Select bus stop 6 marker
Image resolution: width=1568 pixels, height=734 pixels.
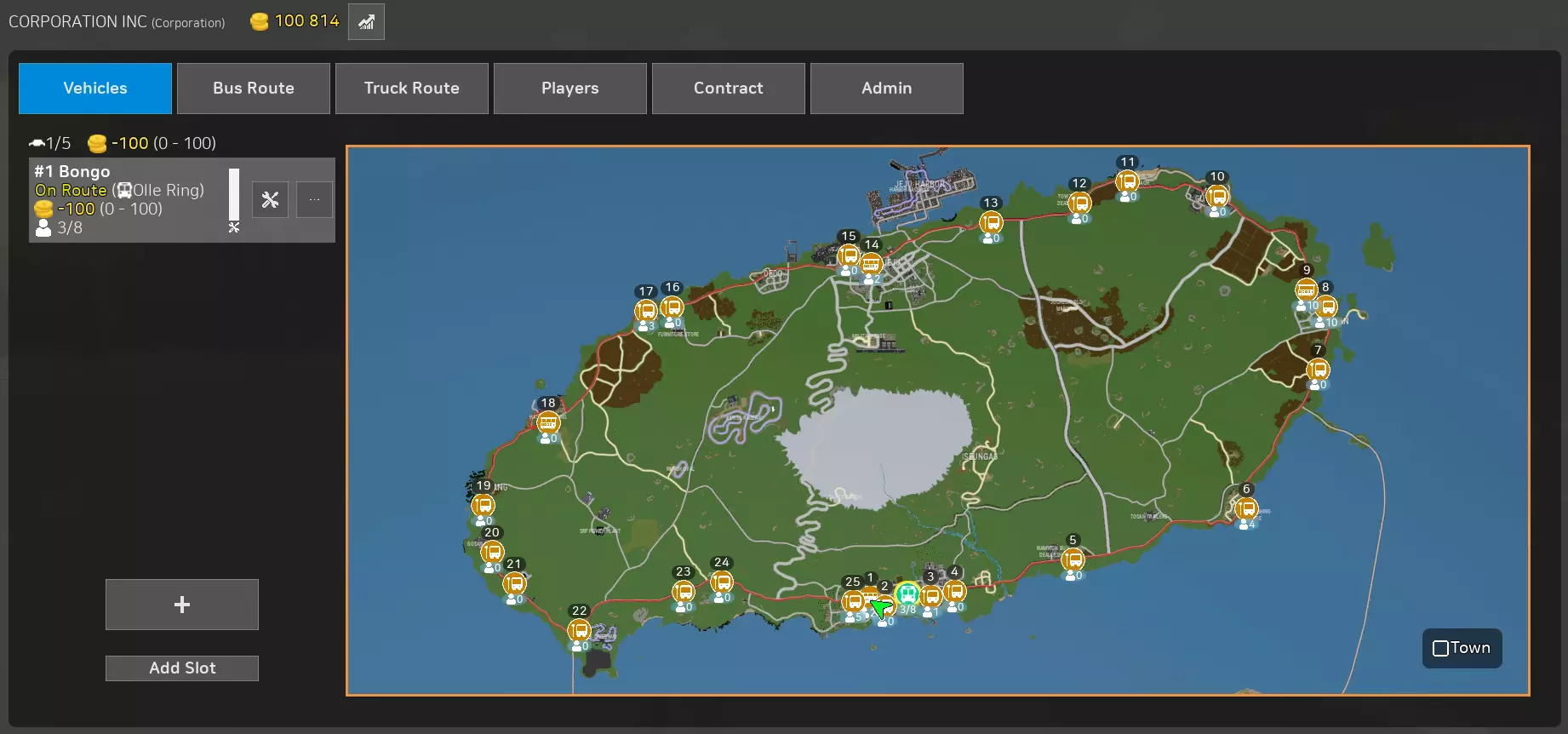click(1246, 508)
